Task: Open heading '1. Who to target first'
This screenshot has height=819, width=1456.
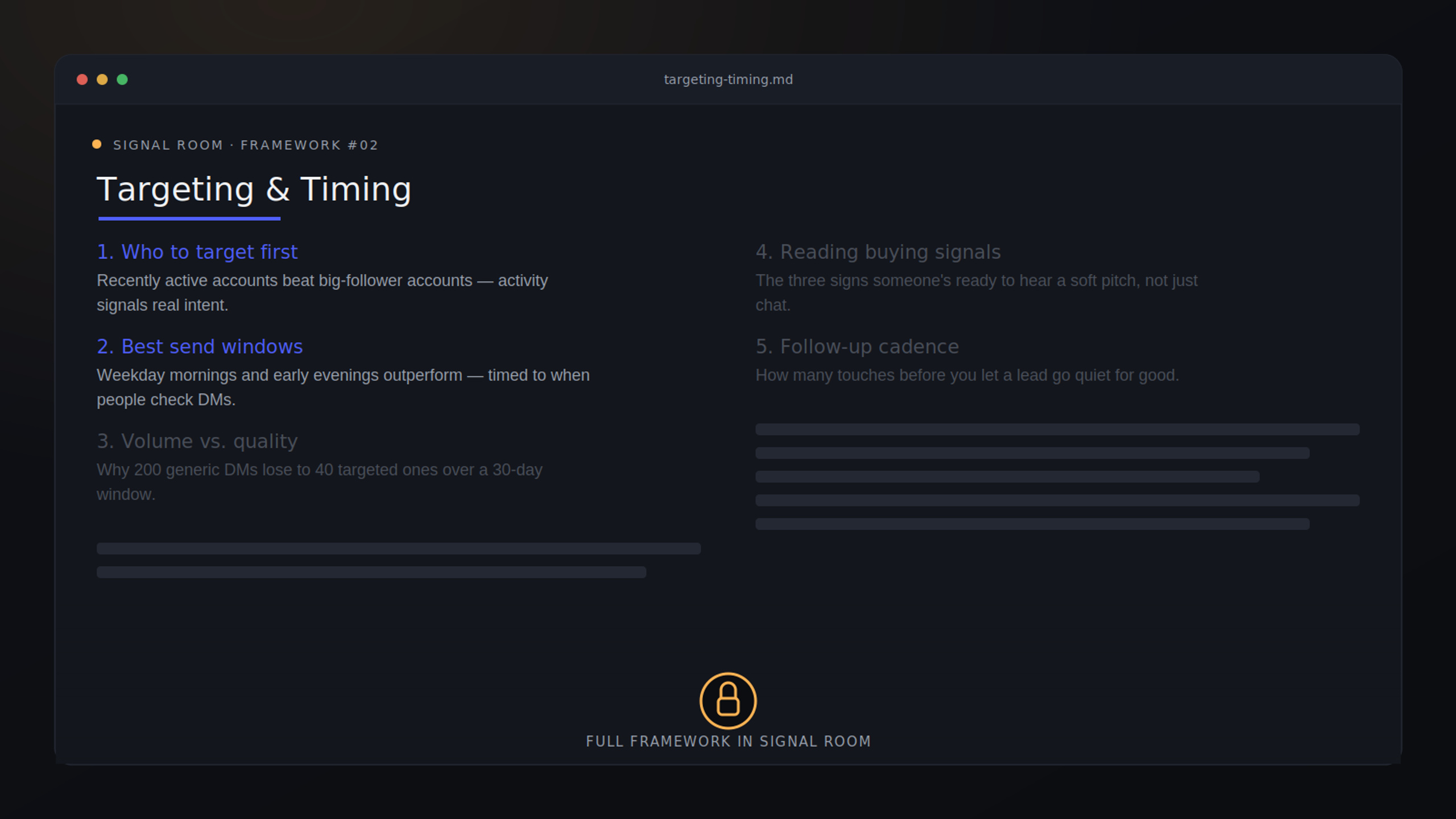Action: (x=197, y=252)
